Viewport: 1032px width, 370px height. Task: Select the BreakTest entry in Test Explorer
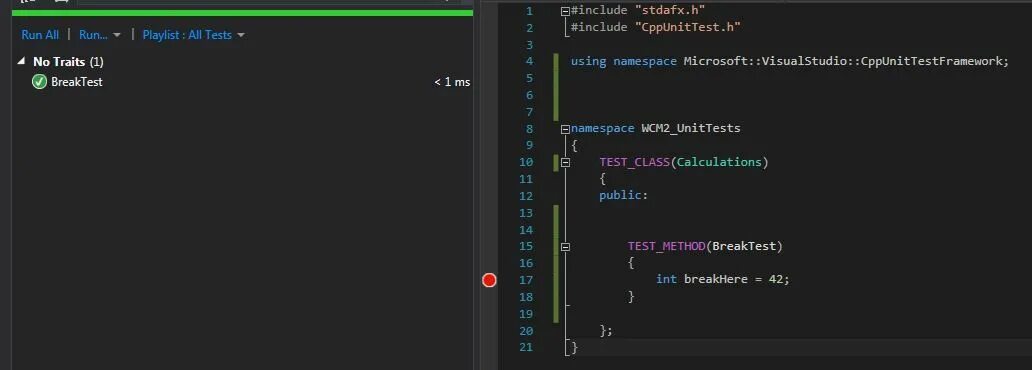pos(77,82)
